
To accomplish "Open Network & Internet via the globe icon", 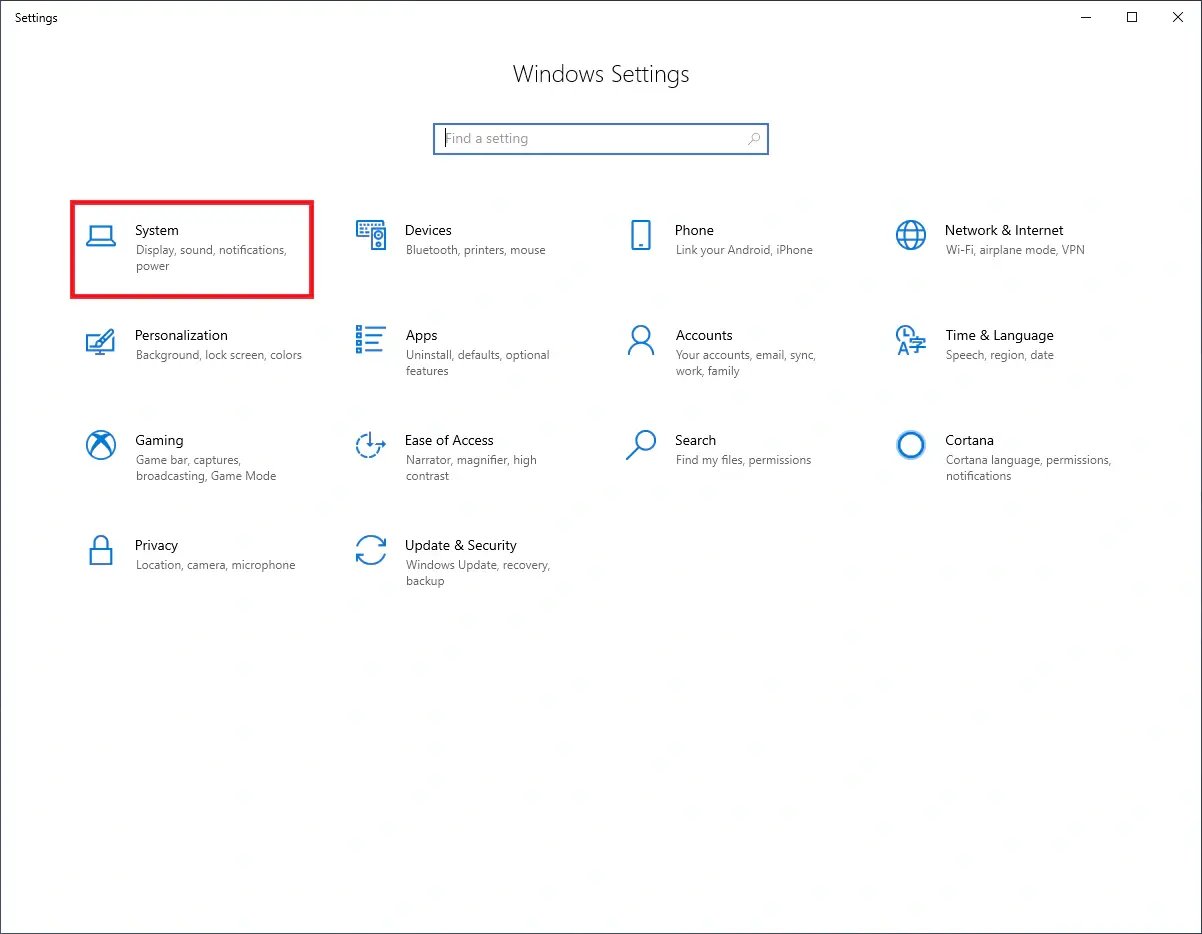I will [x=910, y=235].
